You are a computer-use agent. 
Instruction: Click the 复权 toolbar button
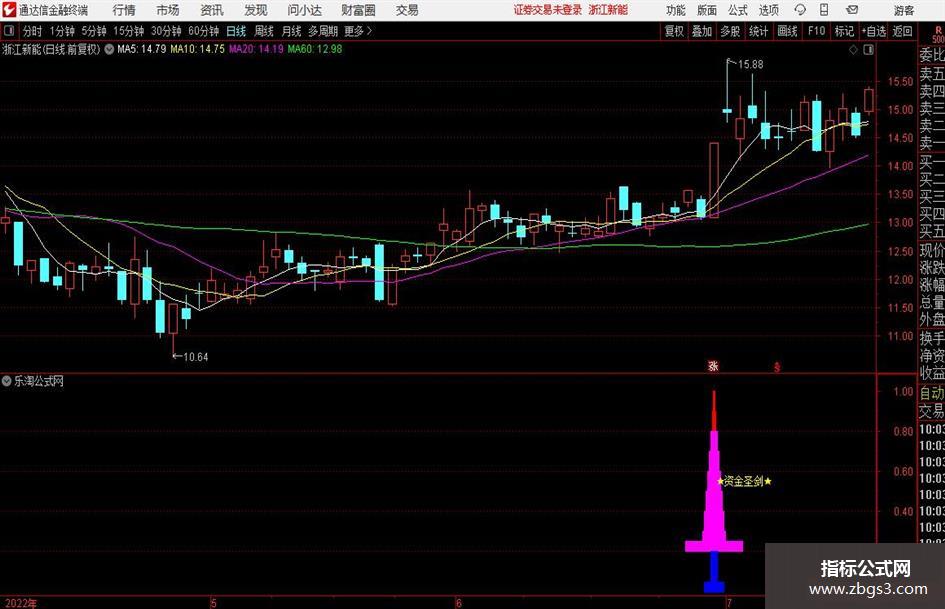coord(674,31)
